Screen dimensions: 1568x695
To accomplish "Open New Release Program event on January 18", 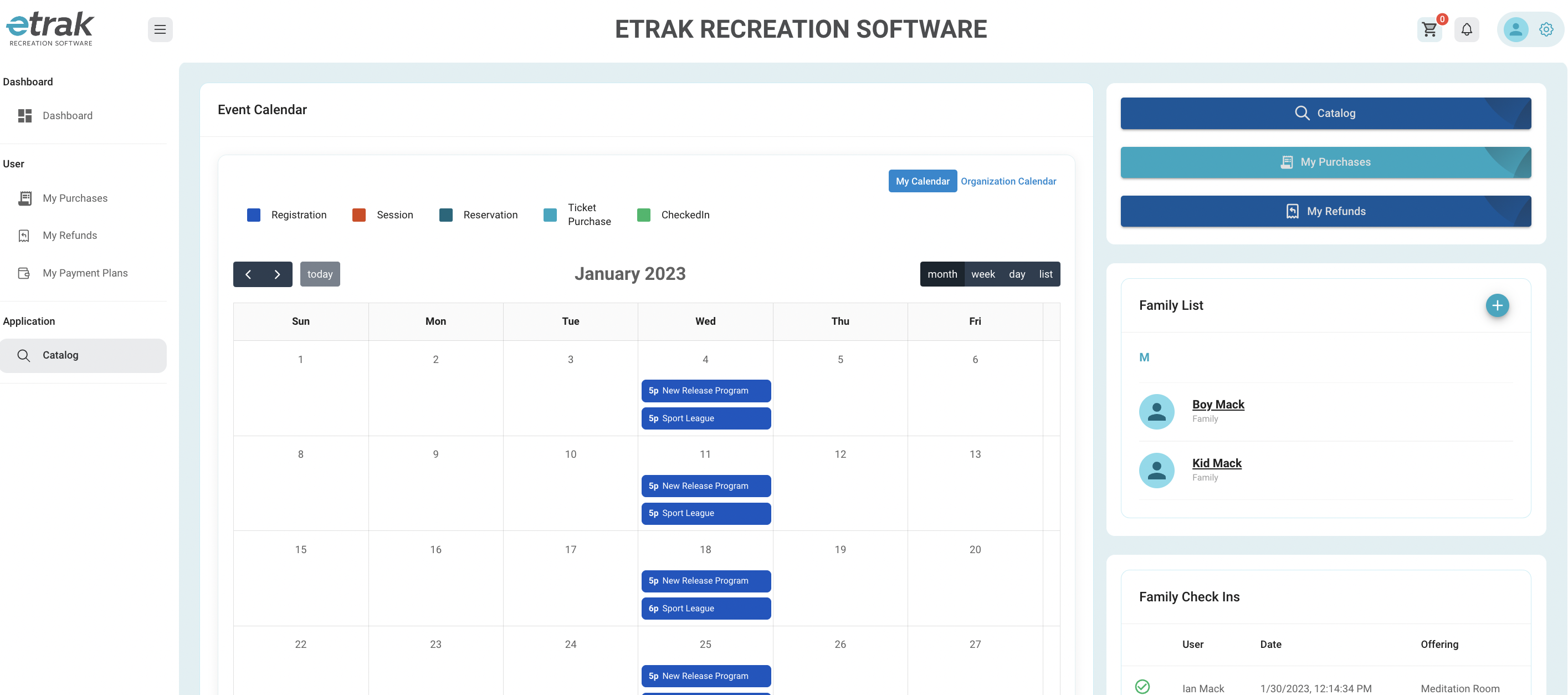I will click(706, 581).
